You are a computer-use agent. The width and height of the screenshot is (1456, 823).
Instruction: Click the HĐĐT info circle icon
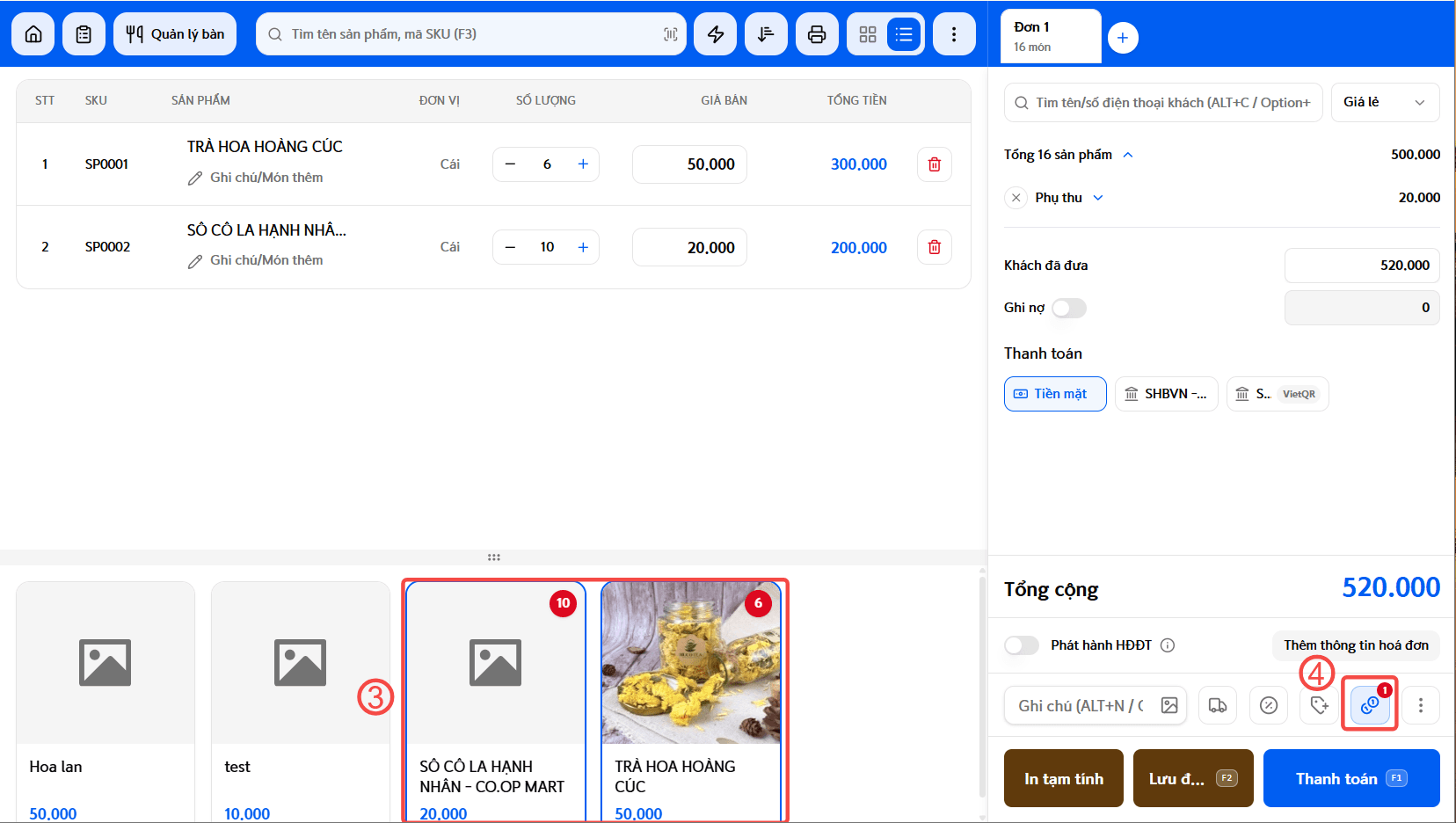pyautogui.click(x=1168, y=645)
